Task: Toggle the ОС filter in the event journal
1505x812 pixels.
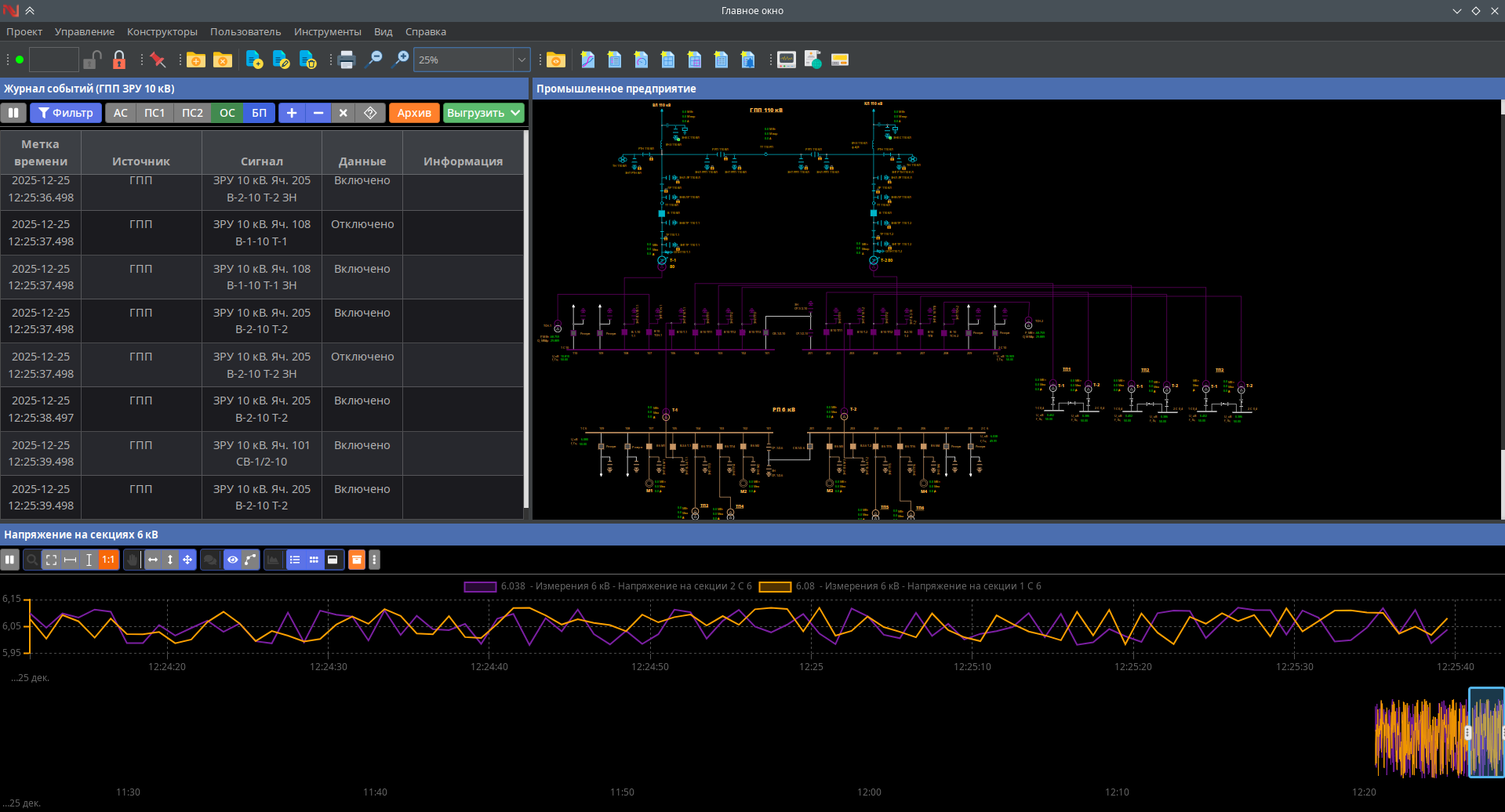Action: pos(227,113)
